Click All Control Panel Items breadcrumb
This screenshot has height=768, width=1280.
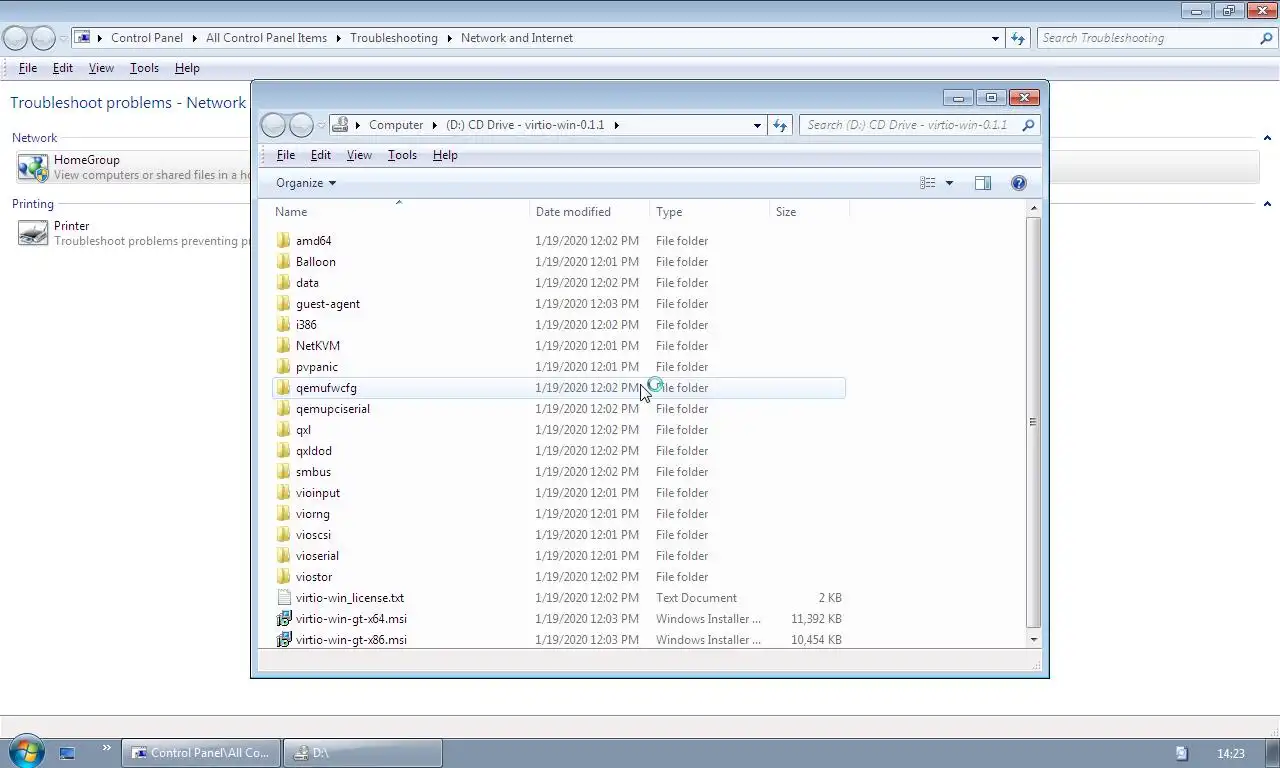tap(266, 38)
